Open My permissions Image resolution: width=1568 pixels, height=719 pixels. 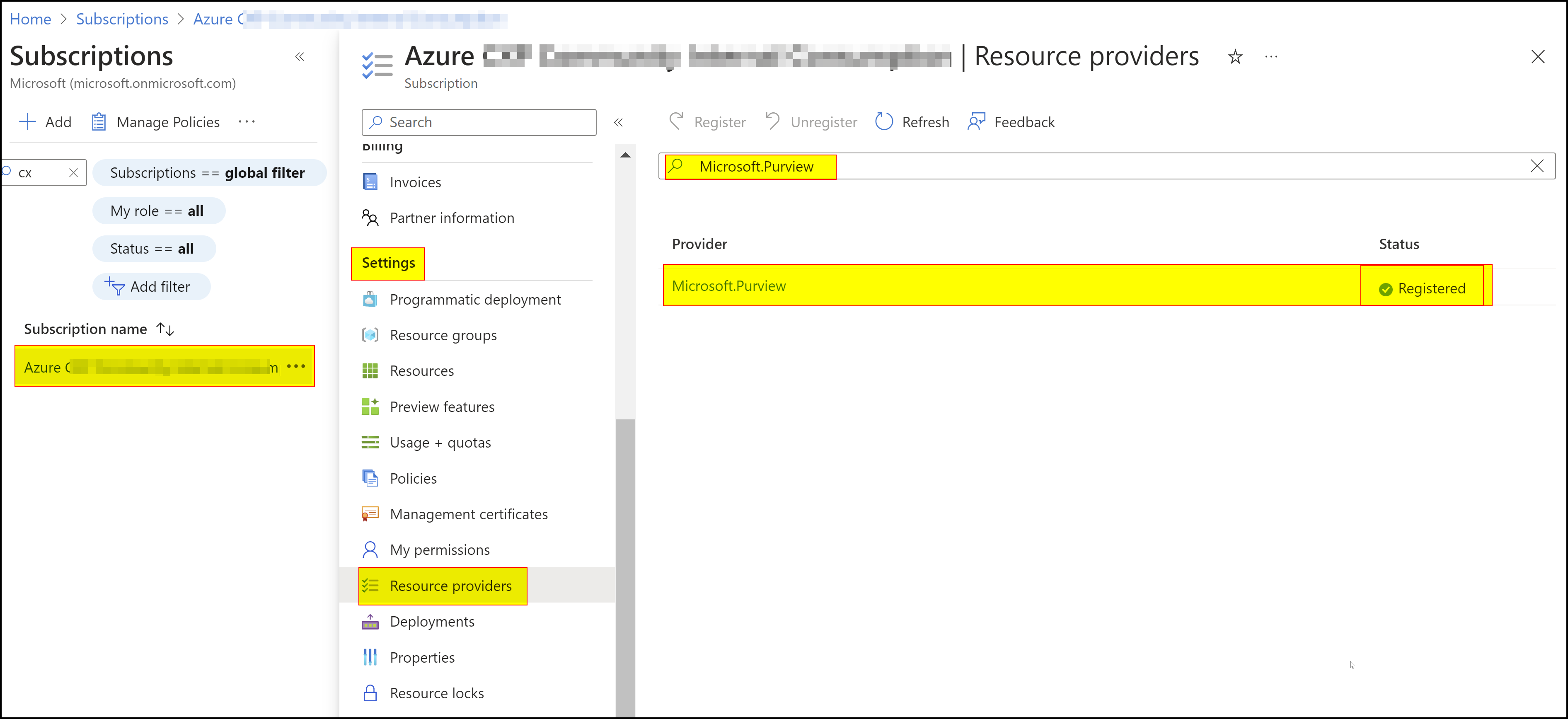(440, 550)
